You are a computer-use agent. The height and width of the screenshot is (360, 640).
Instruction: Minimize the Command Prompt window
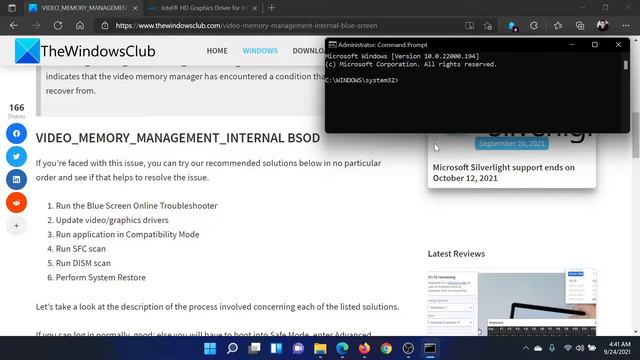[x=571, y=44]
